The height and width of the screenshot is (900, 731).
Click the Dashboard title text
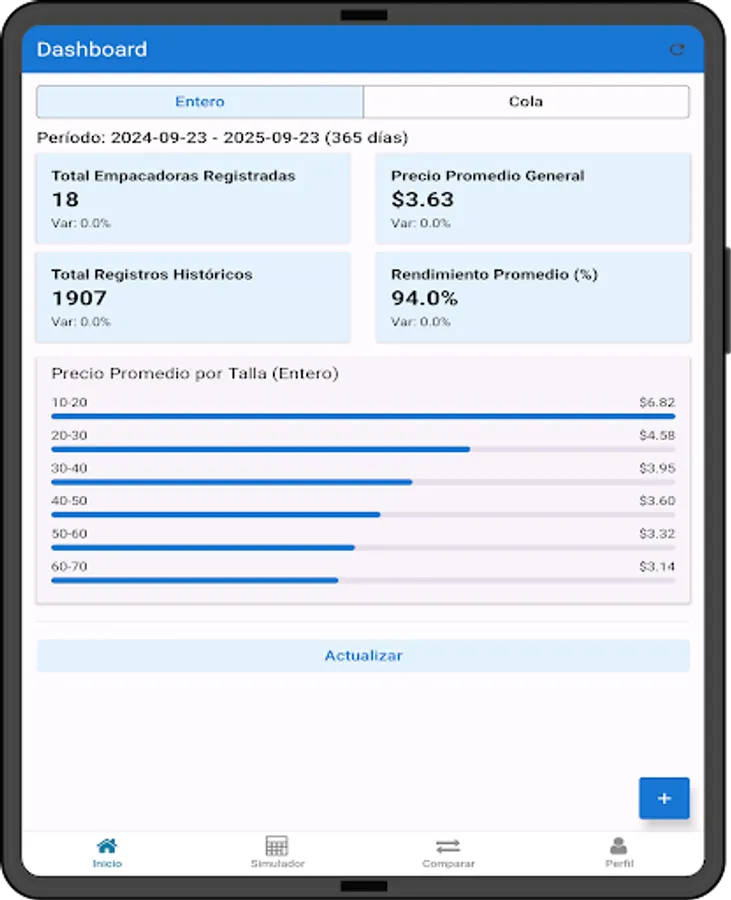click(x=92, y=49)
